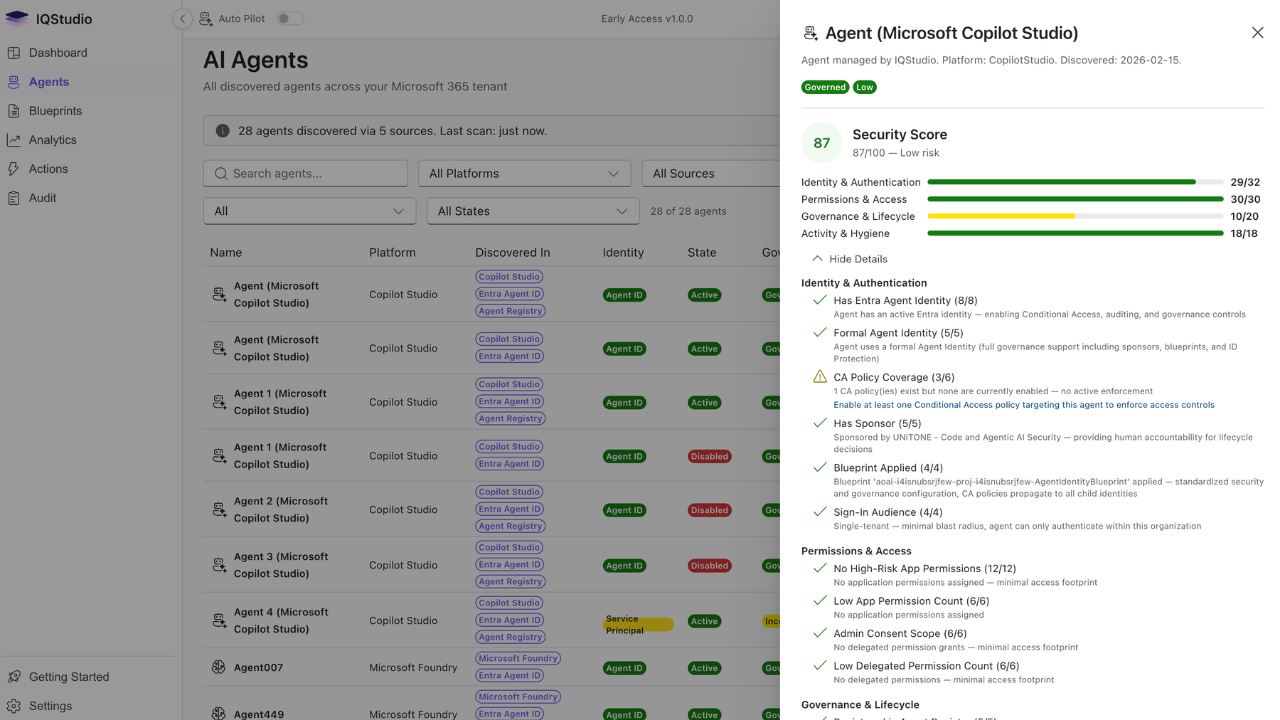Open the dropdown labeled just All

pyautogui.click(x=310, y=211)
